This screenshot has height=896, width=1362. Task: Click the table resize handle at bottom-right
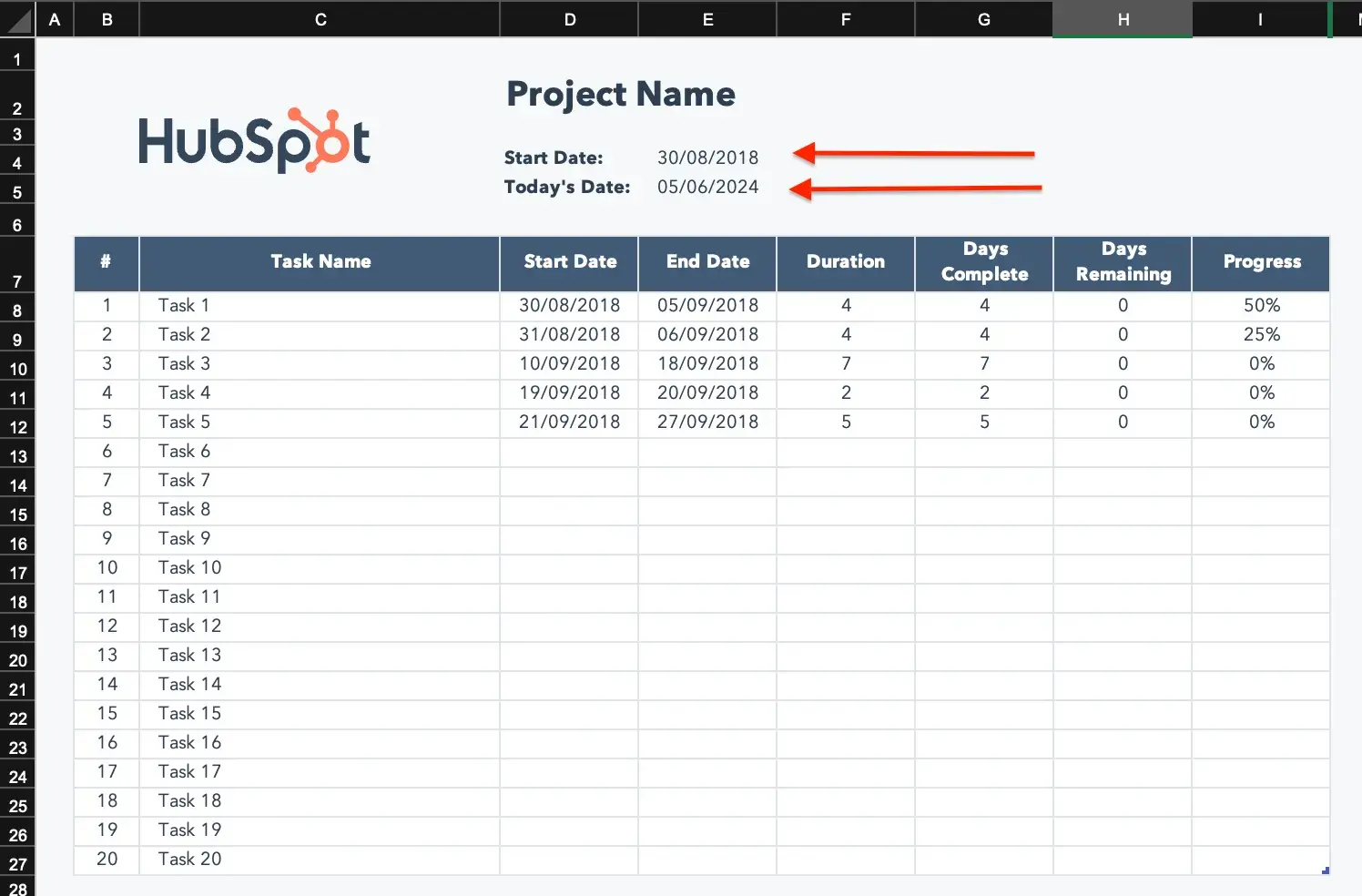1326,871
